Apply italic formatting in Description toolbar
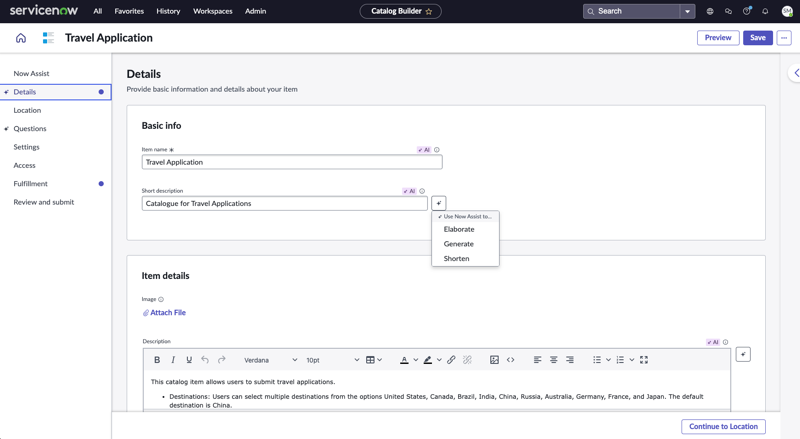 point(173,360)
